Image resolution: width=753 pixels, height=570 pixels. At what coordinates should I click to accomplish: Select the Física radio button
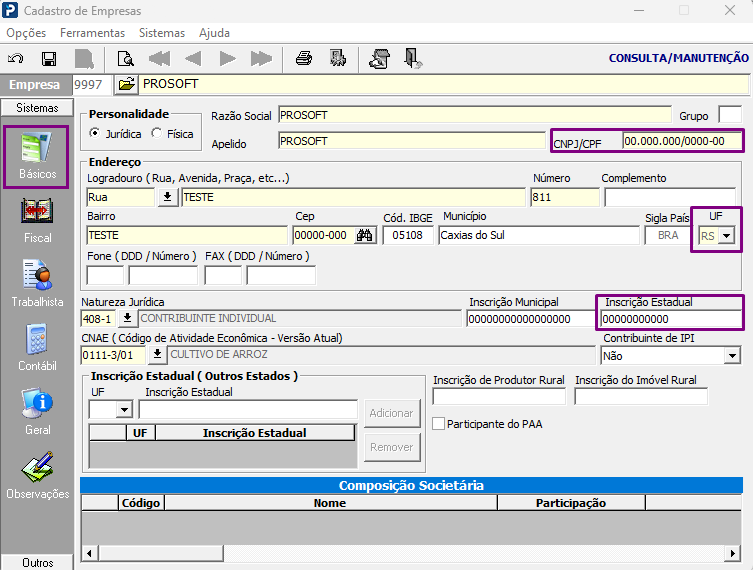pos(157,133)
